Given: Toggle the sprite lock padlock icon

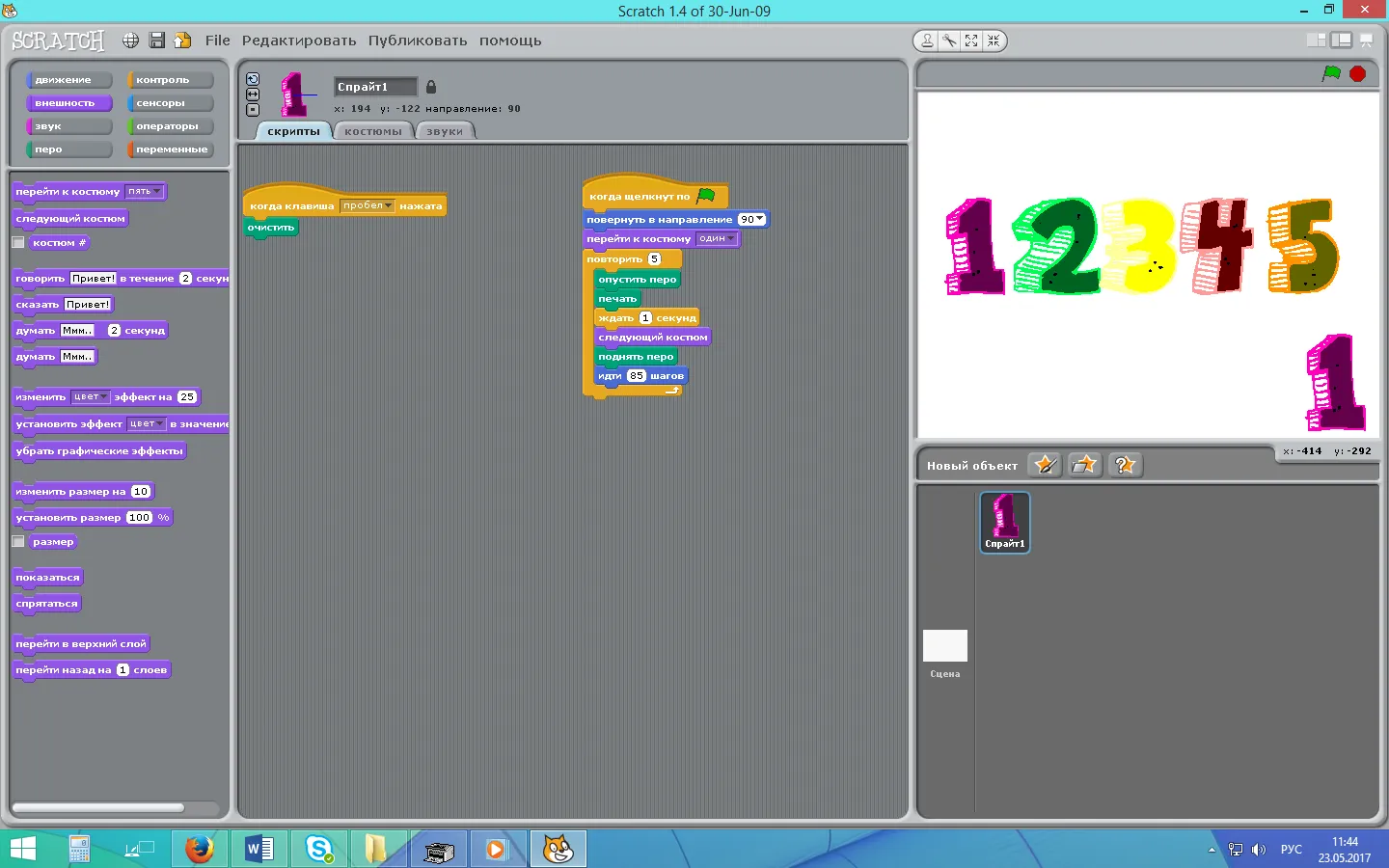Looking at the screenshot, I should (431, 87).
